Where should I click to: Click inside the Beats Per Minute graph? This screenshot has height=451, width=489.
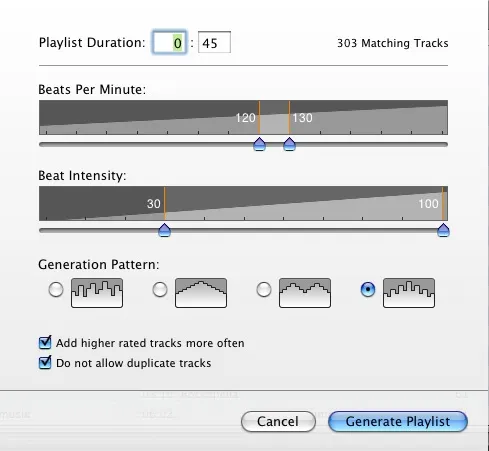coord(243,117)
